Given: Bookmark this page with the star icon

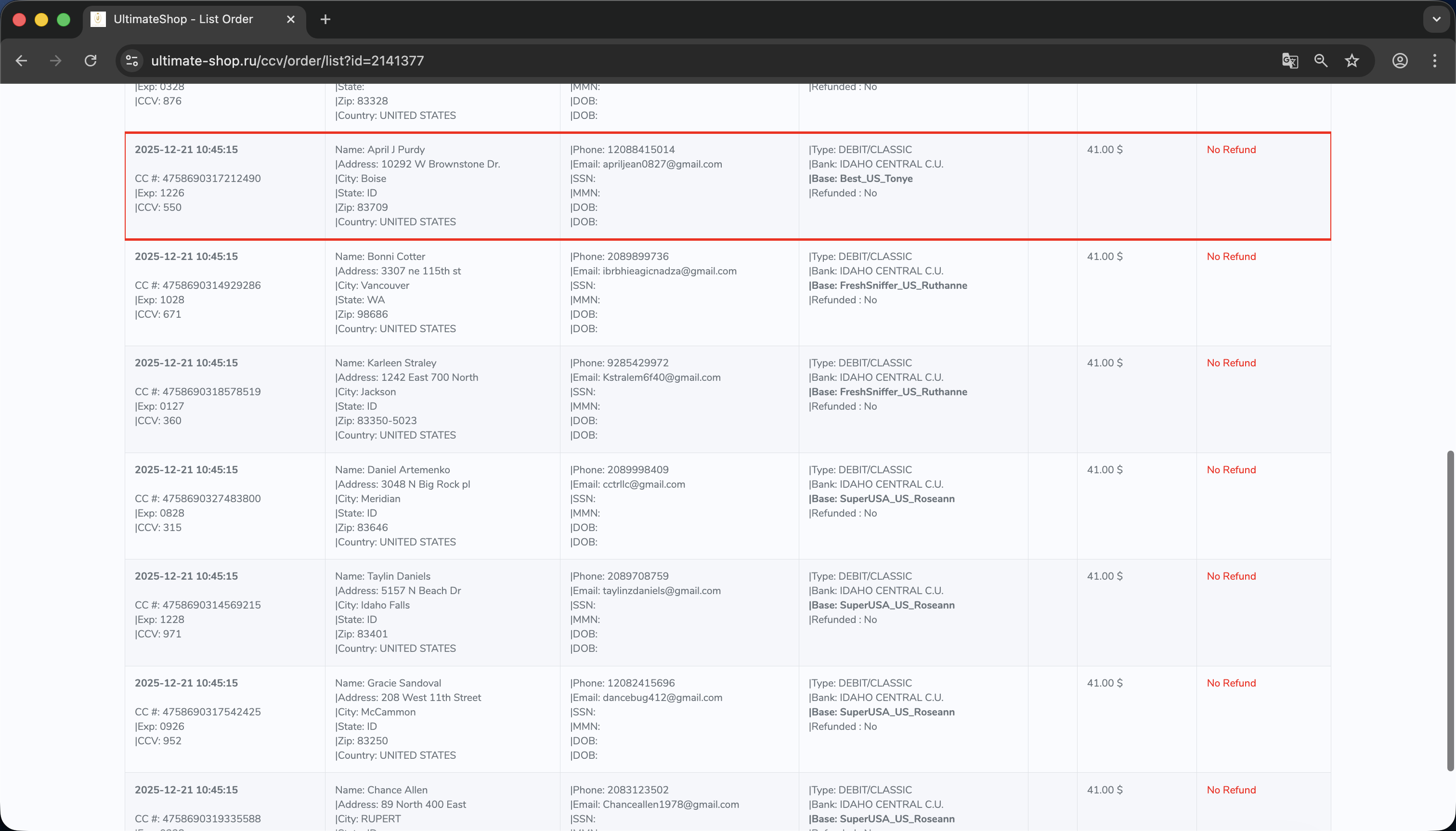Looking at the screenshot, I should click(1352, 61).
